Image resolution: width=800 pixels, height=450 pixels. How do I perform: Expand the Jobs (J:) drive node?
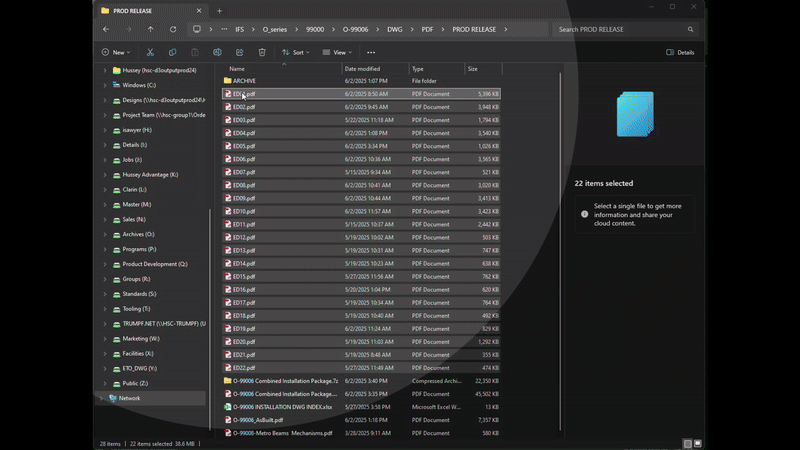coord(105,160)
